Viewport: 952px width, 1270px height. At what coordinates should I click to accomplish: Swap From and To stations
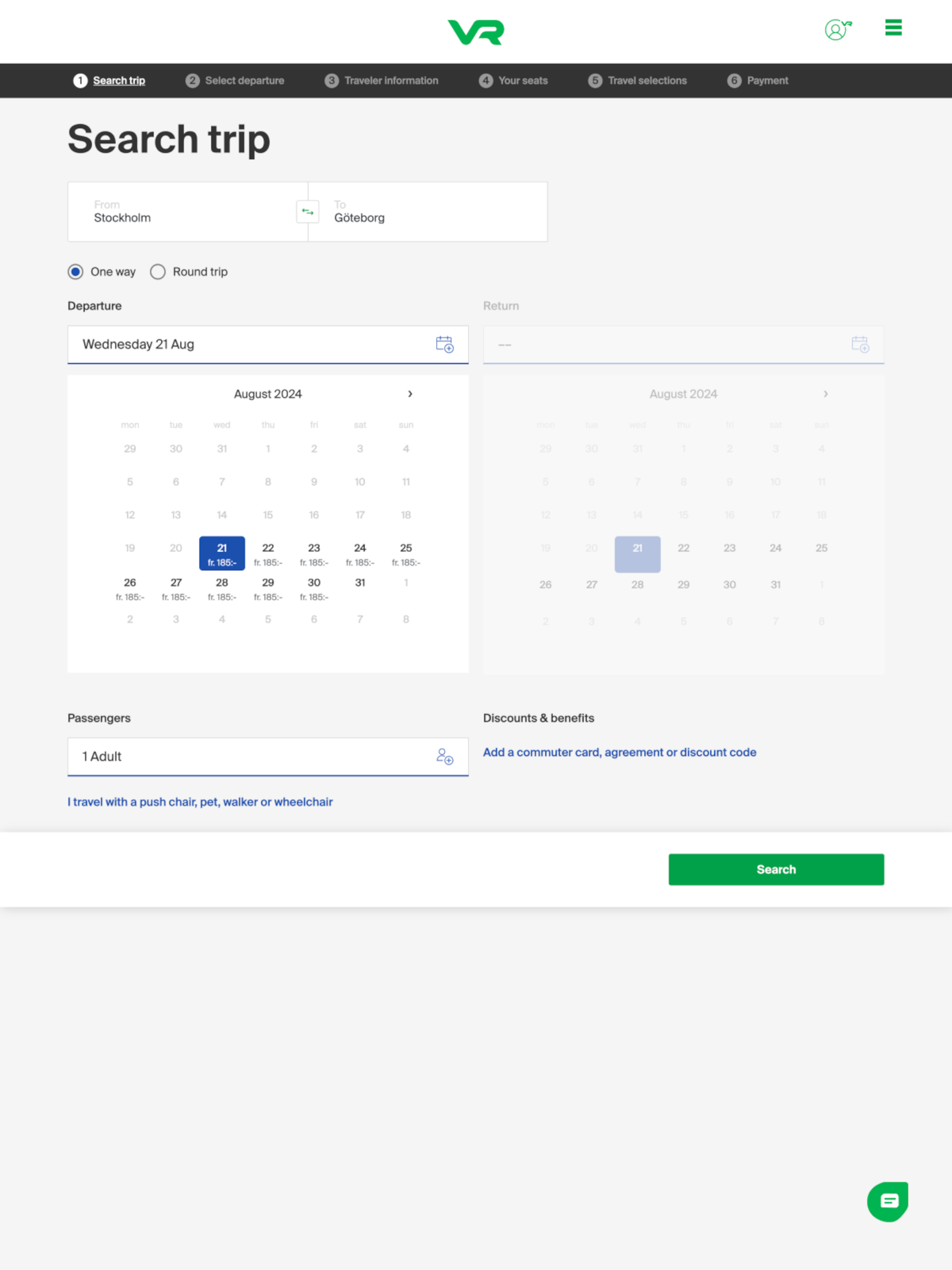pyautogui.click(x=307, y=212)
